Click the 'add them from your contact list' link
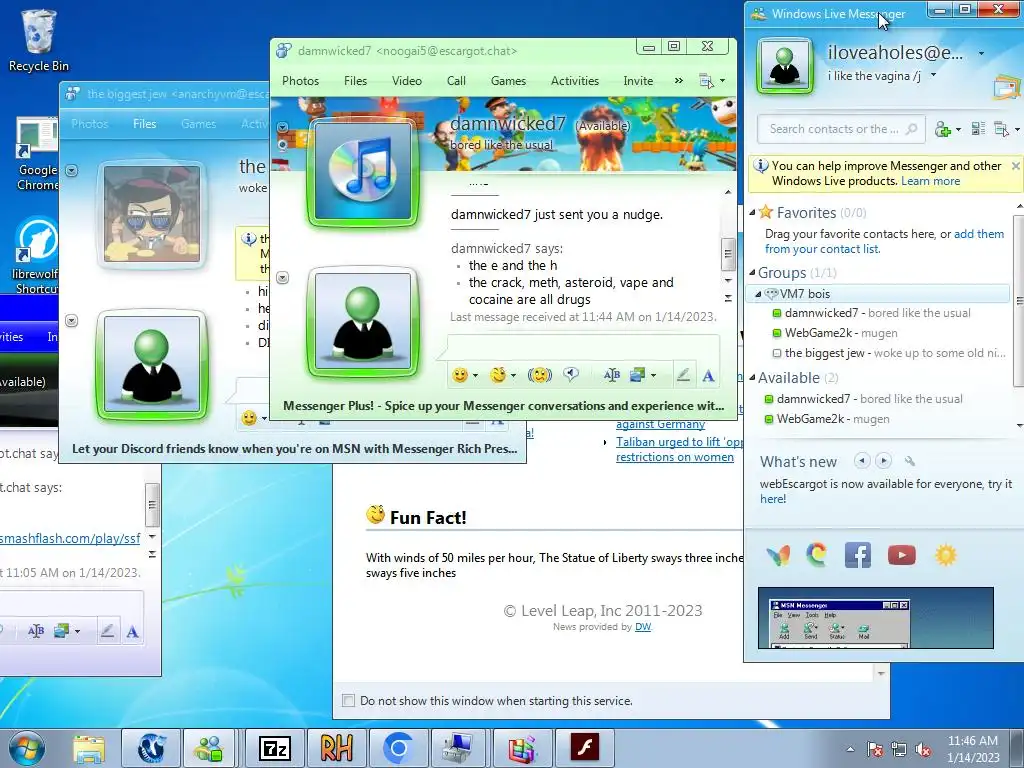1024x768 pixels. 885,241
